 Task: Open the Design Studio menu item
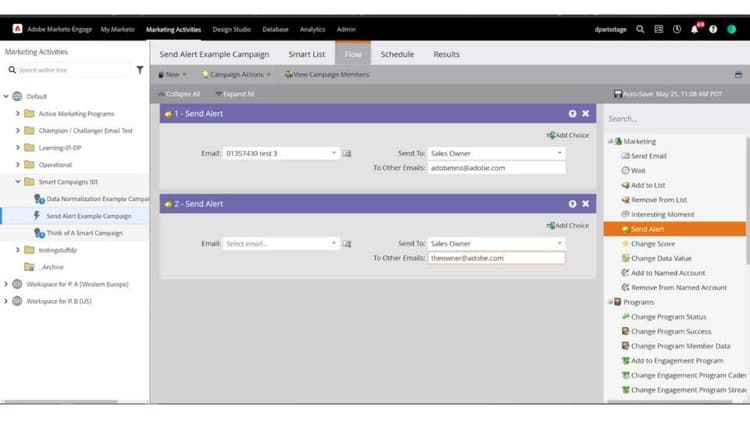coord(232,29)
